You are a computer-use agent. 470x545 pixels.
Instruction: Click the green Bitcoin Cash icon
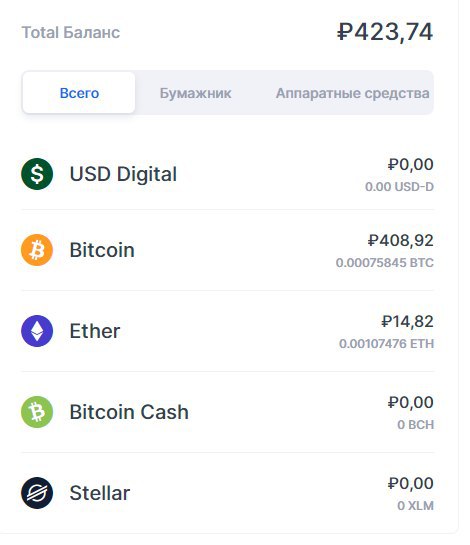(x=37, y=412)
